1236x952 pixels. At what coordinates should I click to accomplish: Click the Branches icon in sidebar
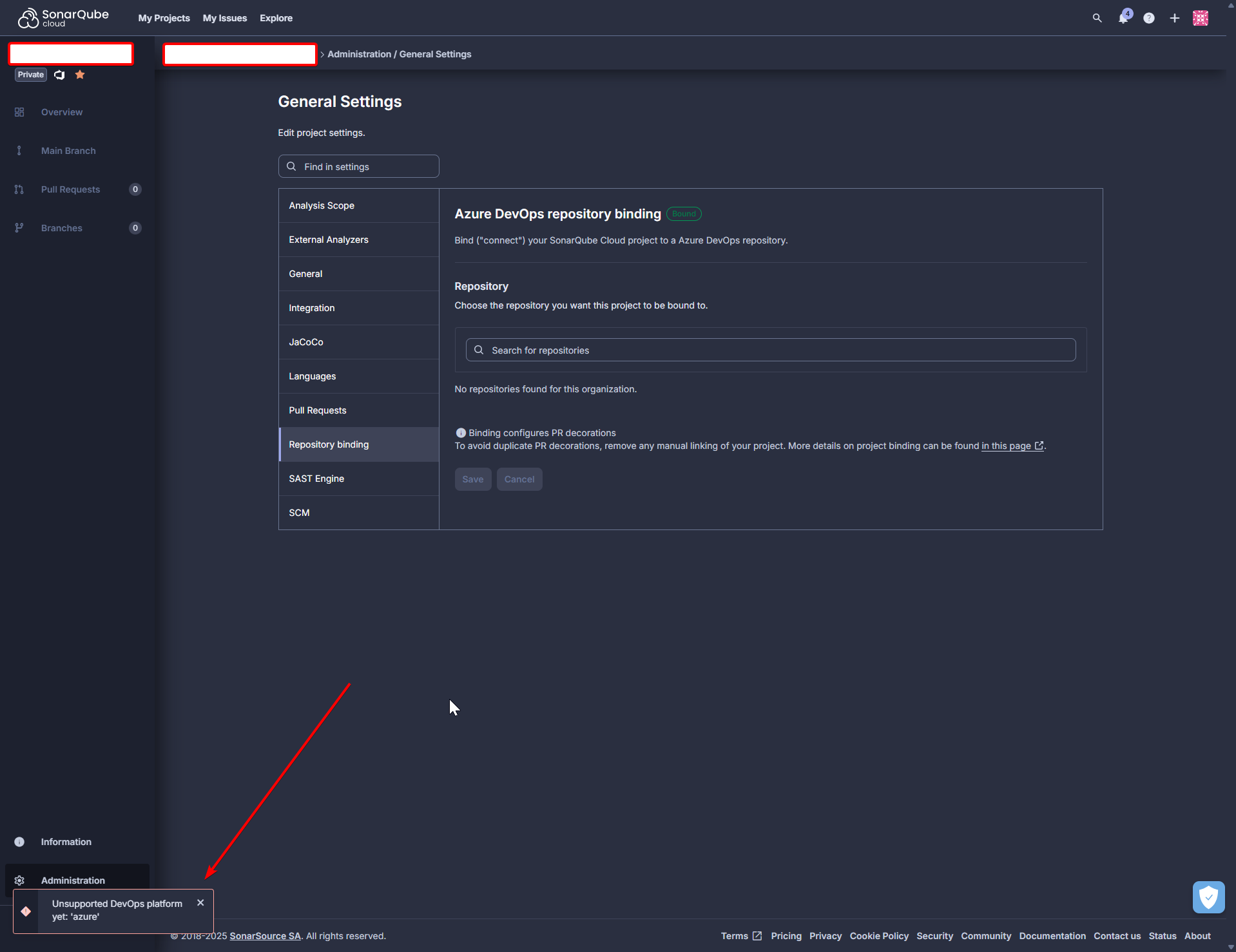pos(19,228)
